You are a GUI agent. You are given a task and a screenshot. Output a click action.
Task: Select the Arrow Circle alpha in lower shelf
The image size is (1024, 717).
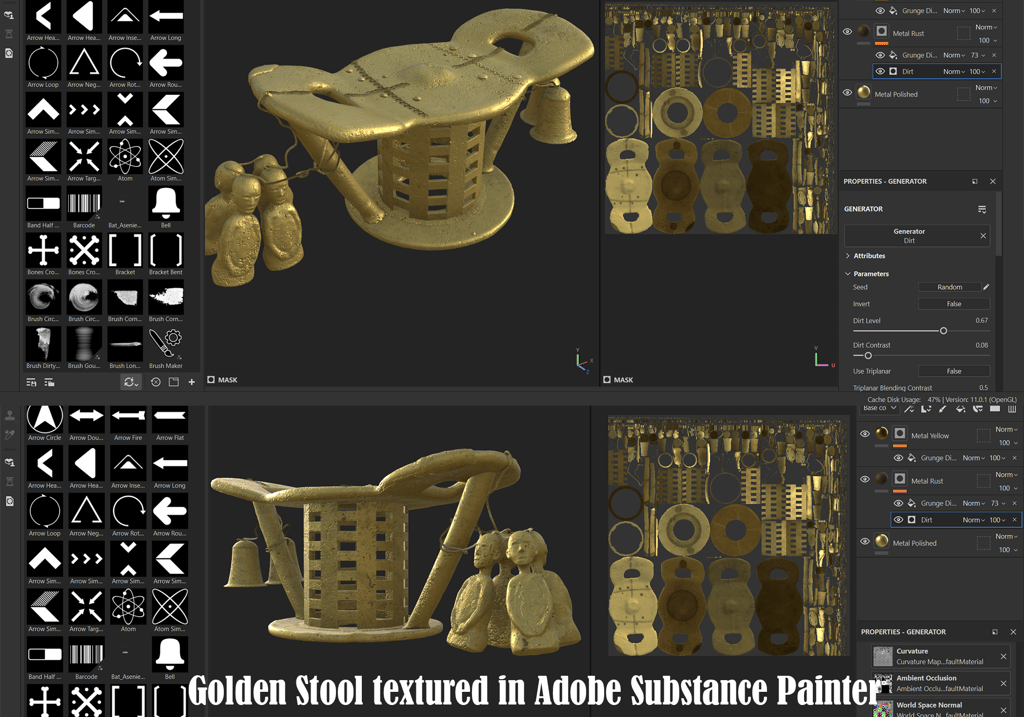[44, 417]
